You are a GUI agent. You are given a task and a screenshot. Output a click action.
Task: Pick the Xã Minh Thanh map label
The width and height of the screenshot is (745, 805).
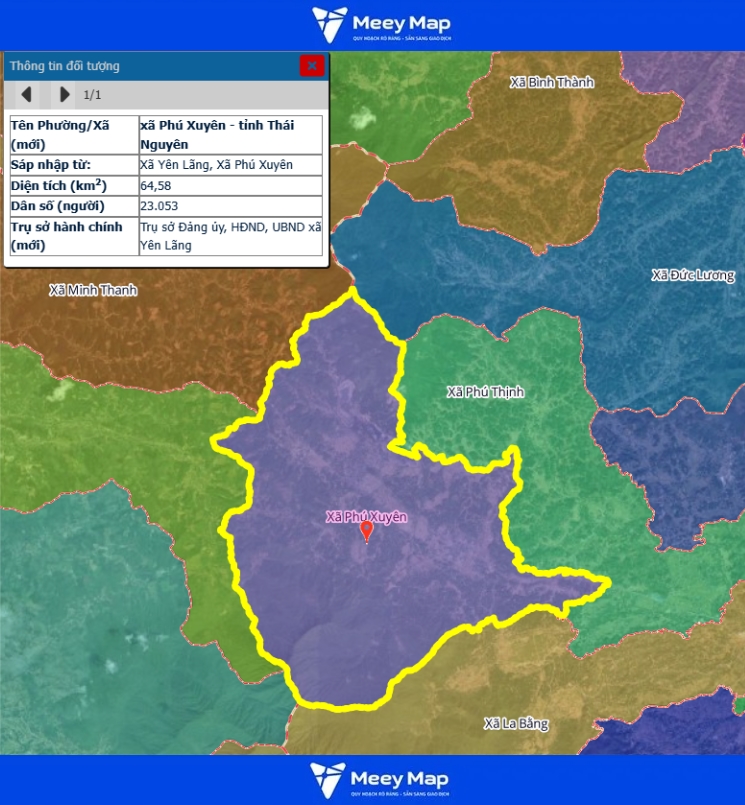[x=93, y=290]
